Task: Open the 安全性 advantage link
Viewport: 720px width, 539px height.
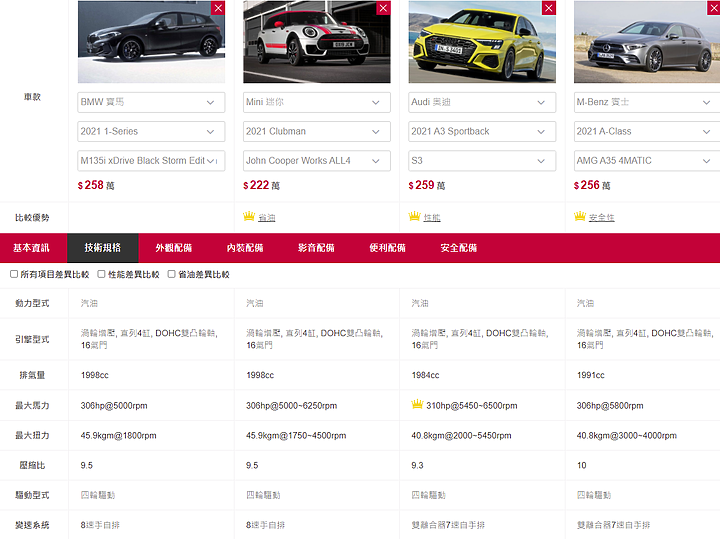Action: pos(602,218)
